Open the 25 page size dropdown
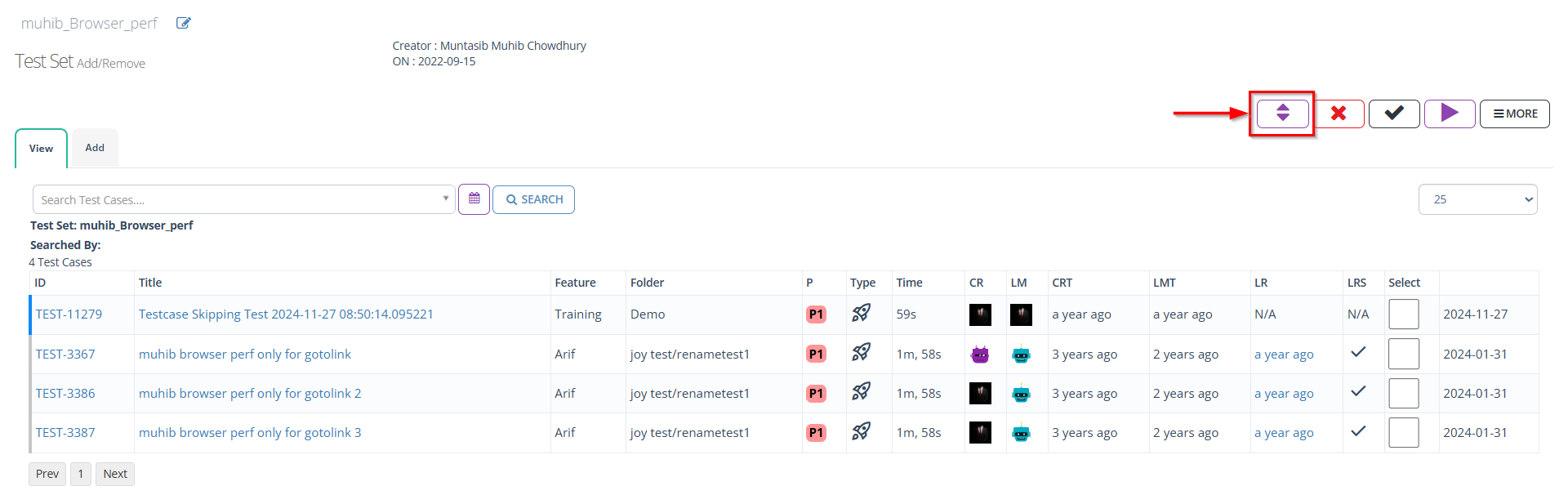The height and width of the screenshot is (504, 1568). tap(1477, 199)
